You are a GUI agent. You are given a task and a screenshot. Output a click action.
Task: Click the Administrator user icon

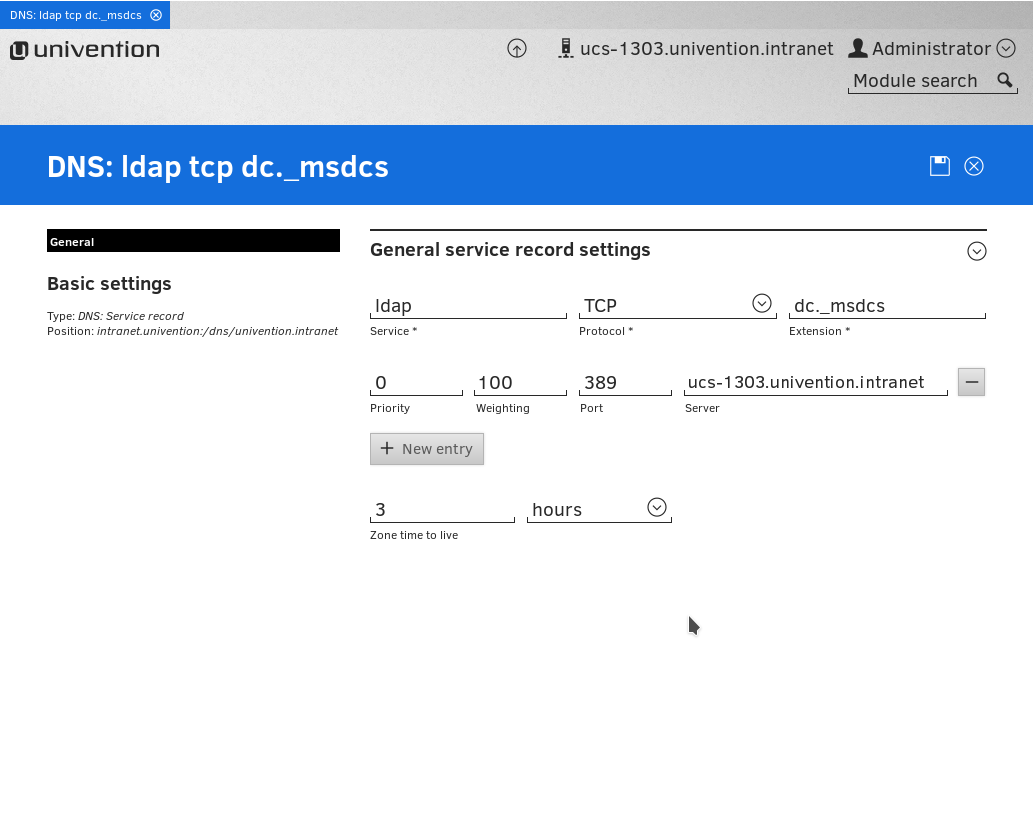857,48
